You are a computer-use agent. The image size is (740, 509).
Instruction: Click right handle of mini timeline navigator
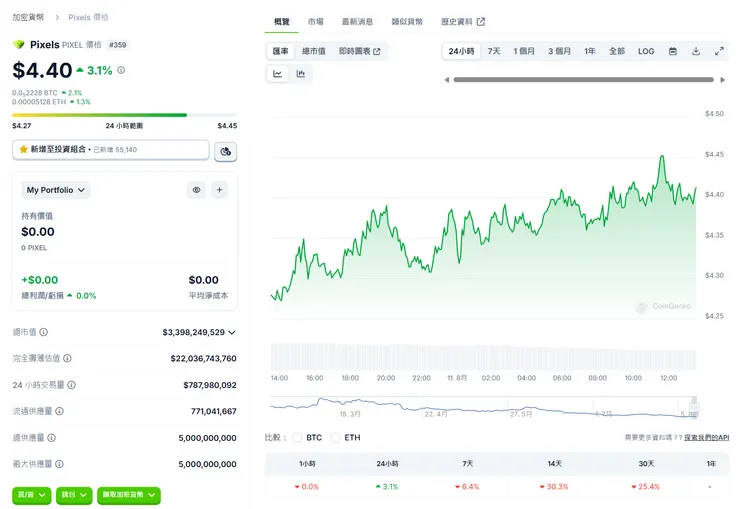click(x=694, y=407)
